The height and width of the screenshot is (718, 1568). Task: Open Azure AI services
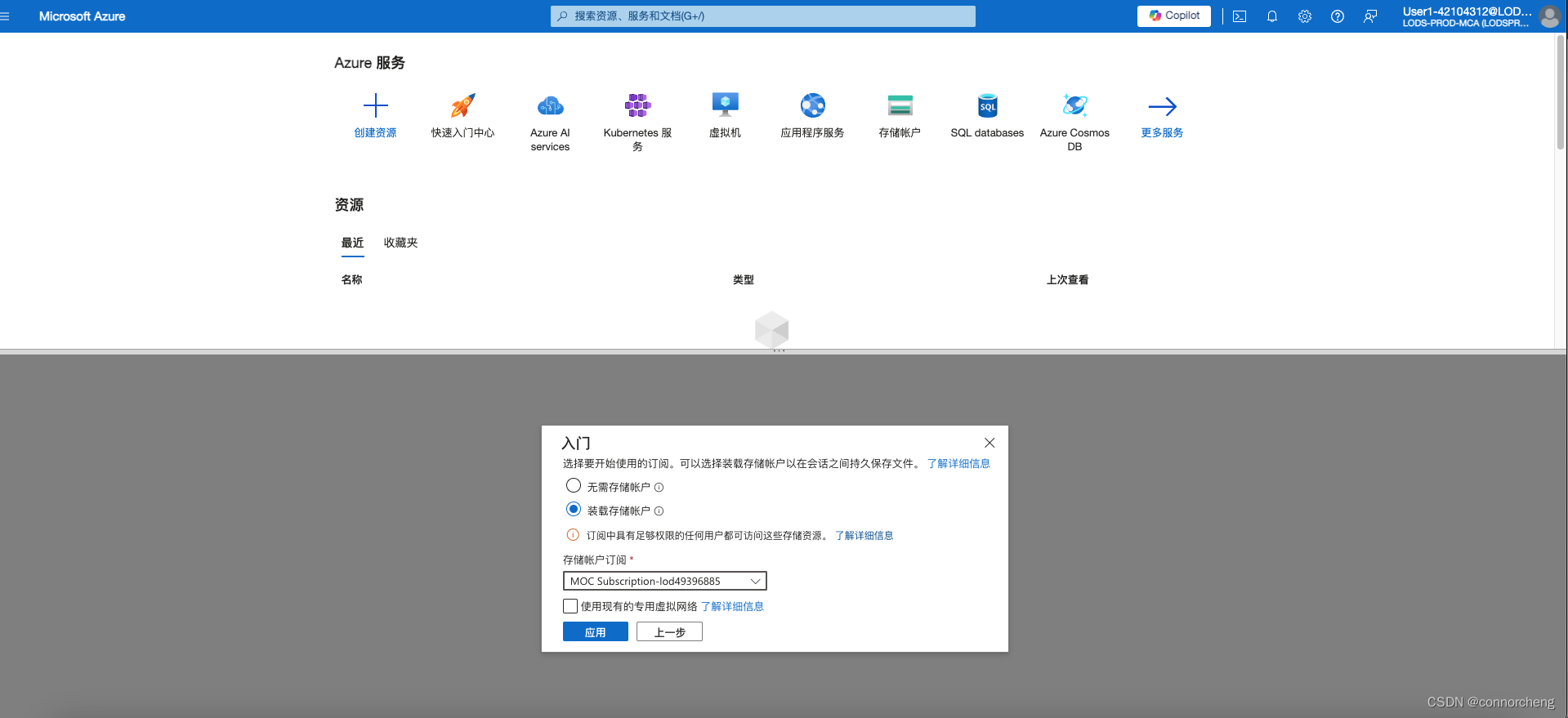click(550, 105)
